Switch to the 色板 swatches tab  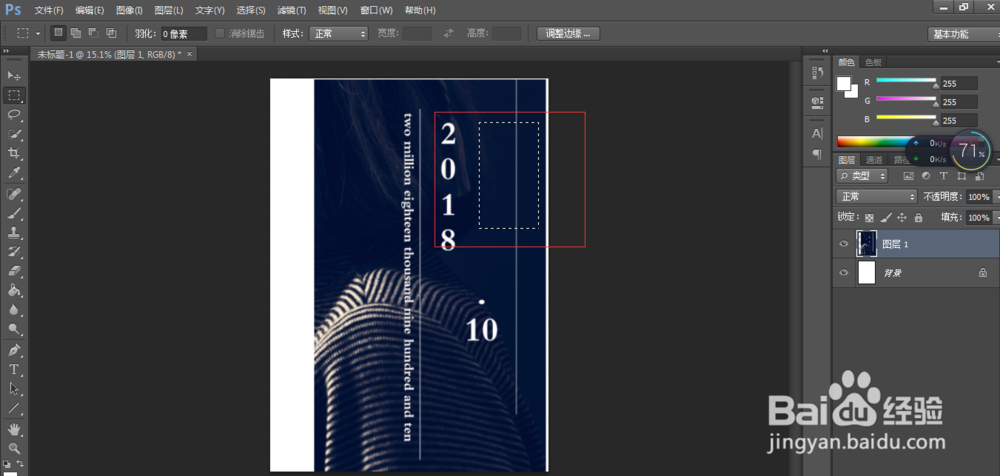point(873,62)
